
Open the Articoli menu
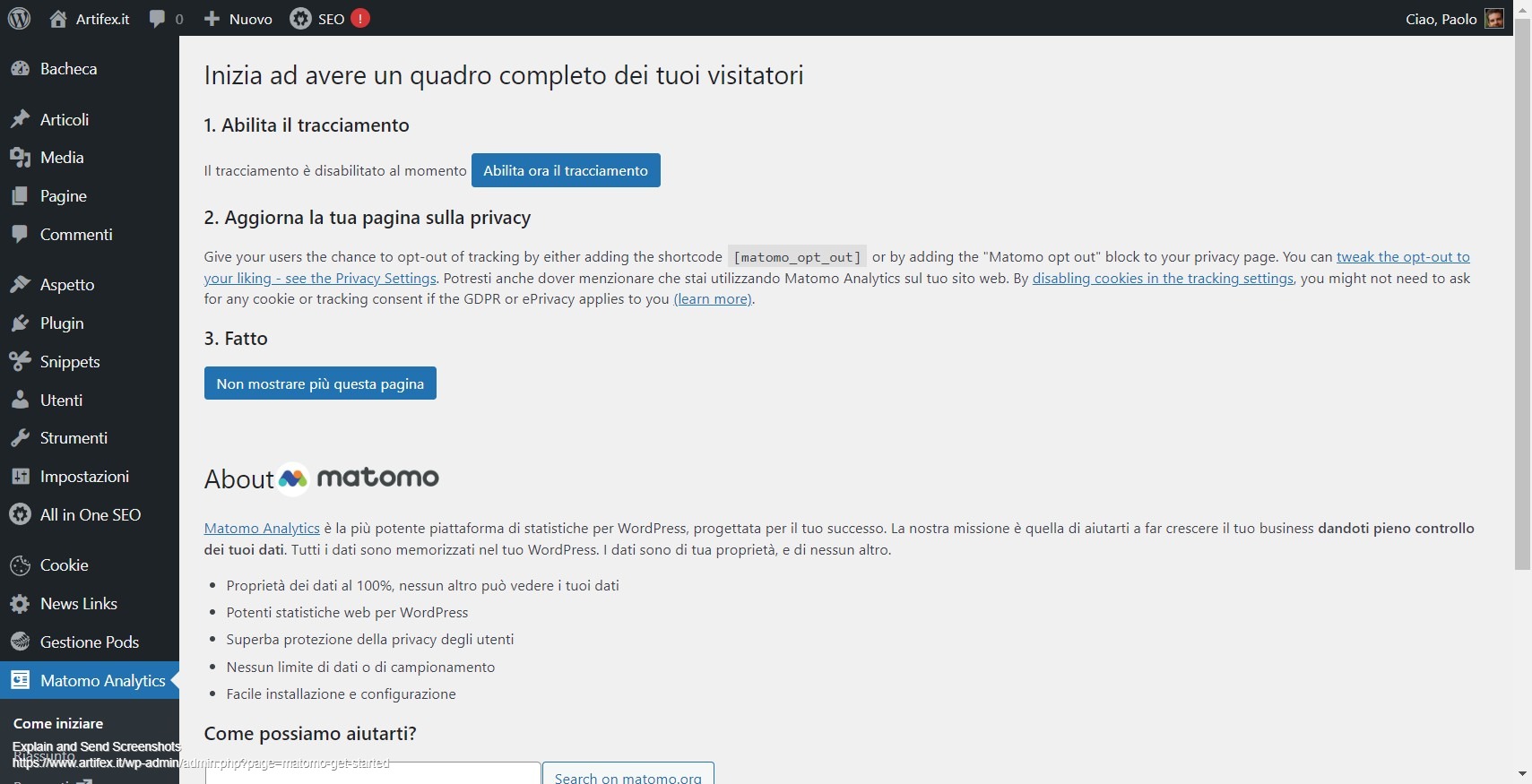coord(90,119)
